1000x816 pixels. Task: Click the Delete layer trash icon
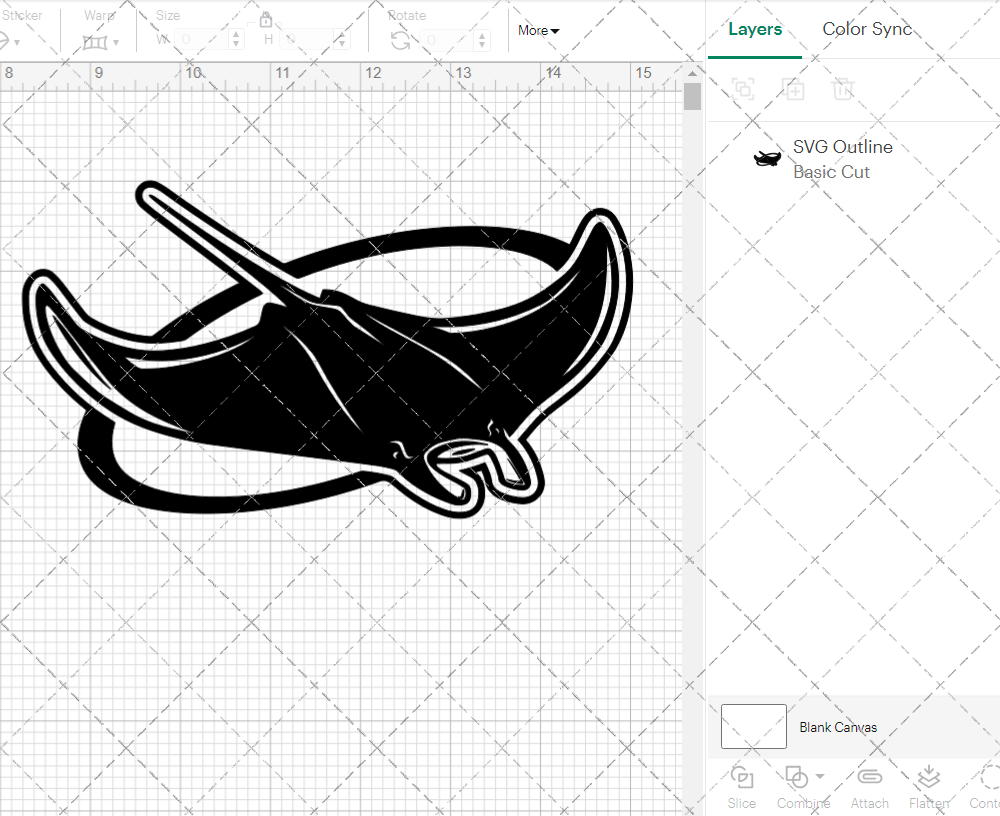[843, 89]
